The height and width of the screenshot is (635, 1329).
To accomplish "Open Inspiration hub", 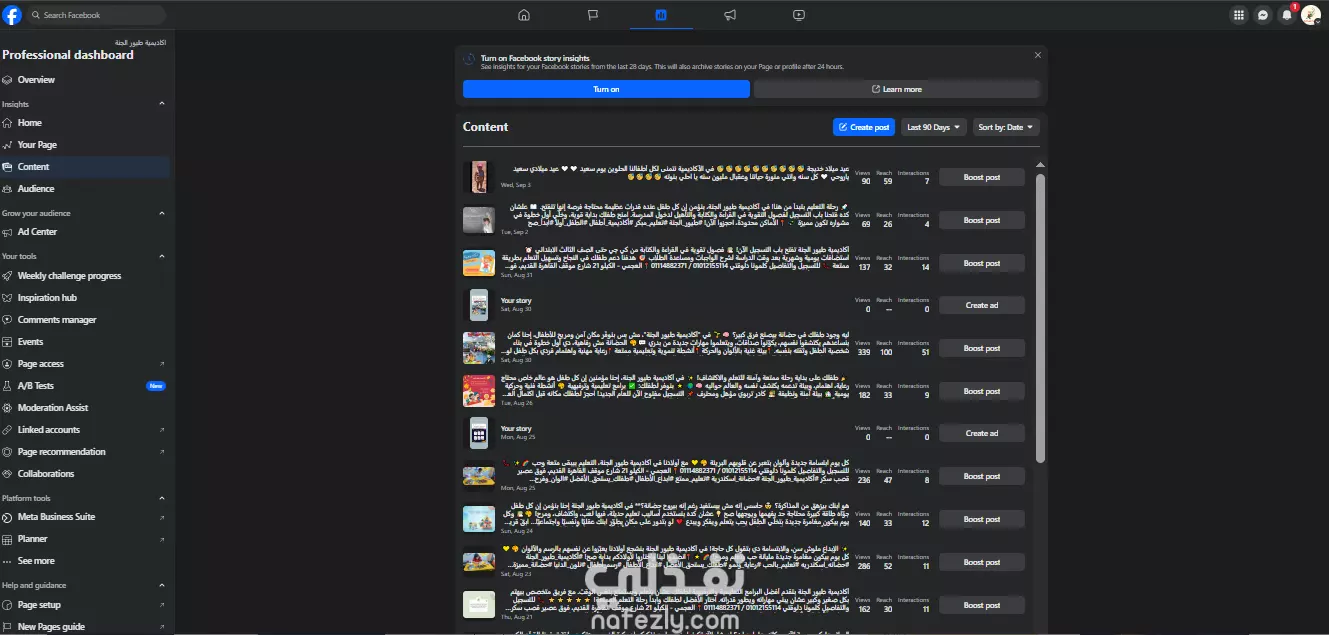I will pos(85,298).
